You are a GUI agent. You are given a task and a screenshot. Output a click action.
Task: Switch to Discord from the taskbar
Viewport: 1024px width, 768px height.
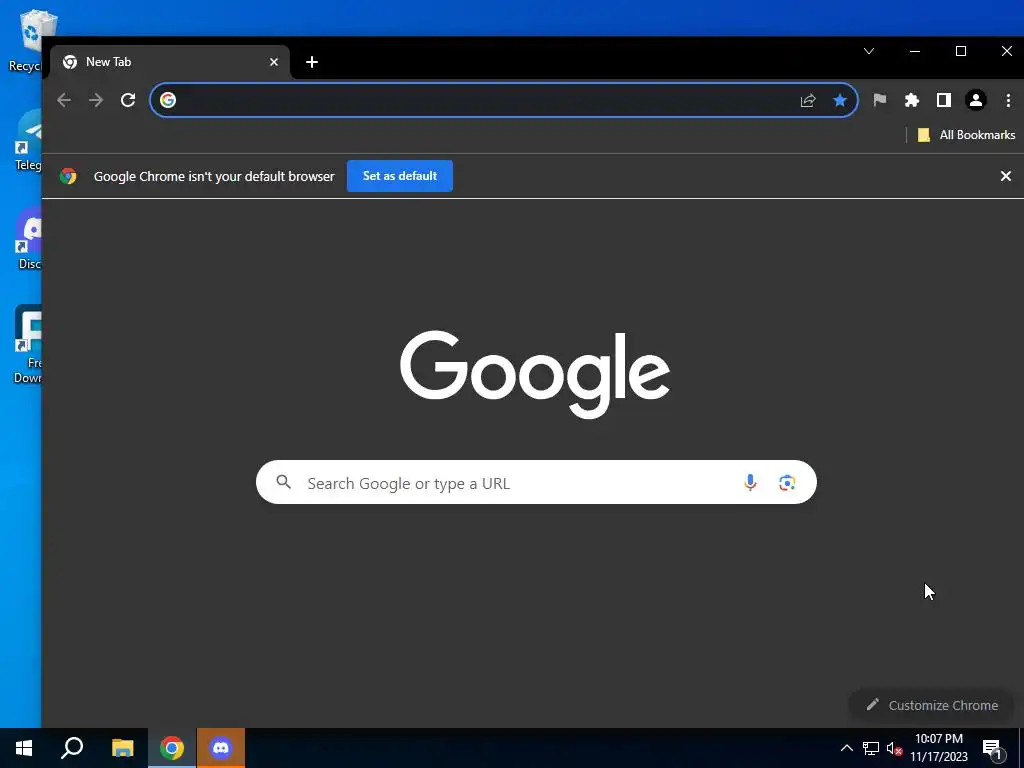coord(221,748)
